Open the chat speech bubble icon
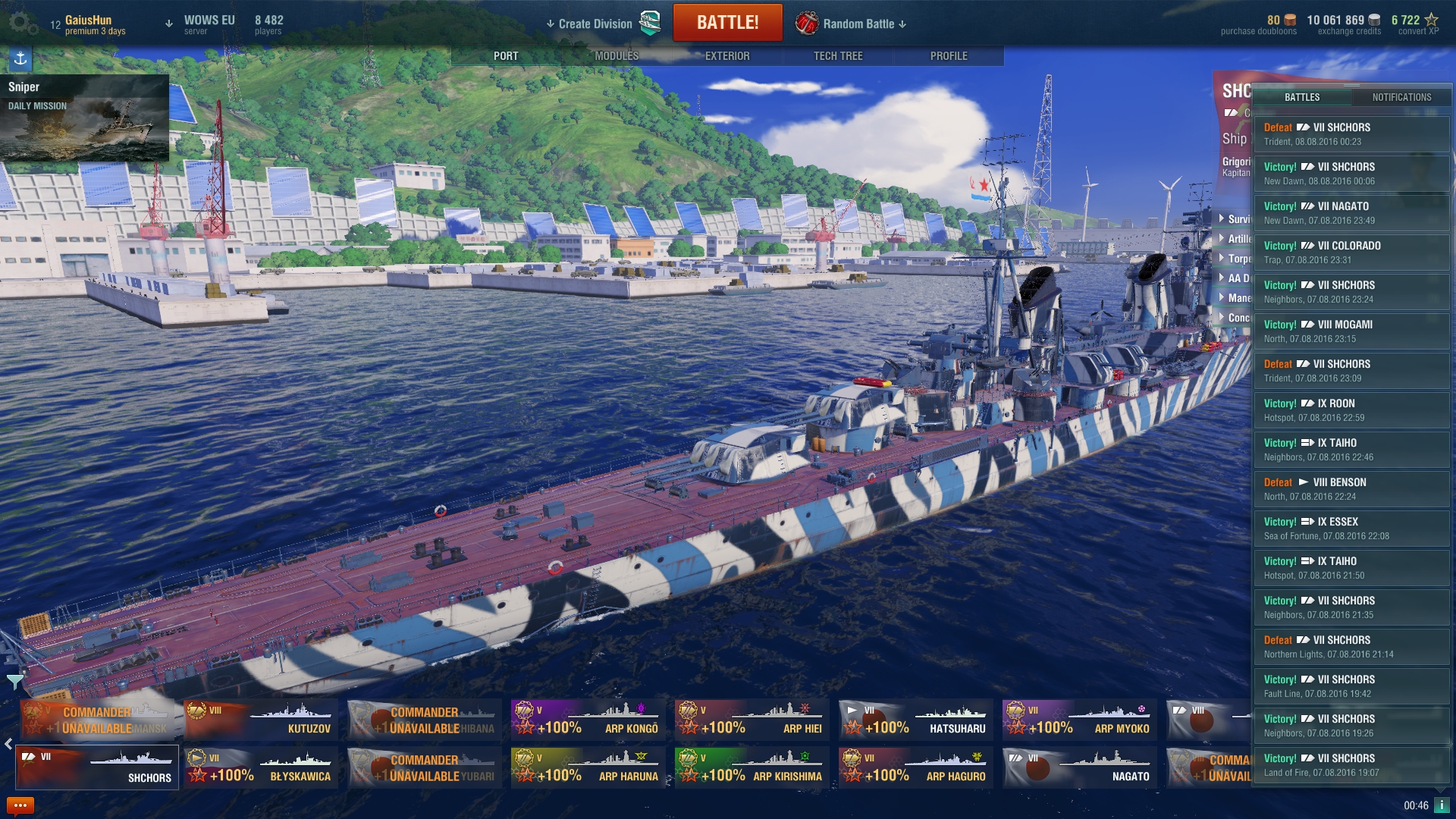Screen dimensions: 1456x819 (20, 805)
